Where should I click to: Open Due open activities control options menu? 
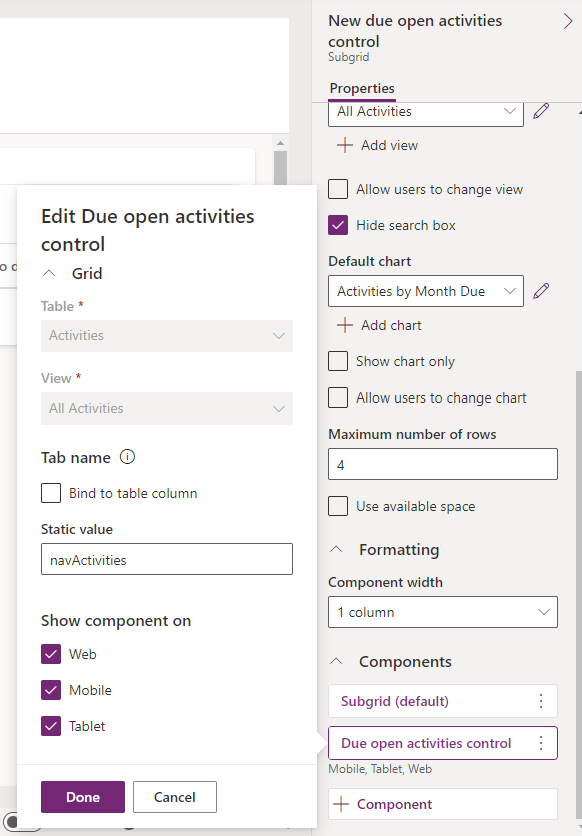coord(541,743)
